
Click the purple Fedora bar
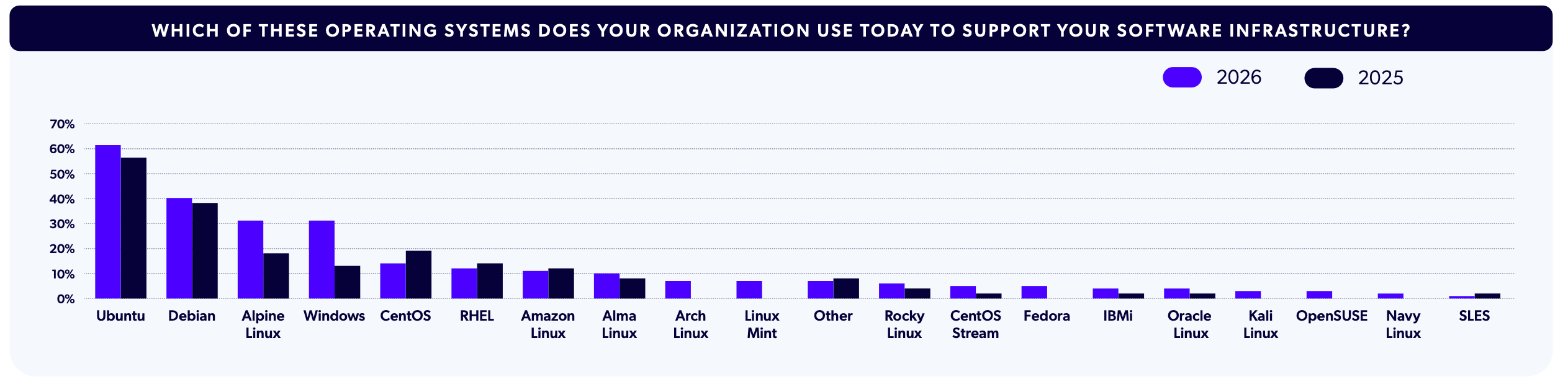coord(1034,292)
